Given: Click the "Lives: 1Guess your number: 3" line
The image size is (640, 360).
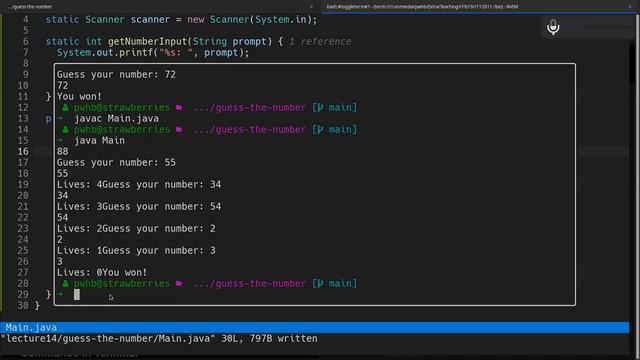Looking at the screenshot, I should (136, 251).
